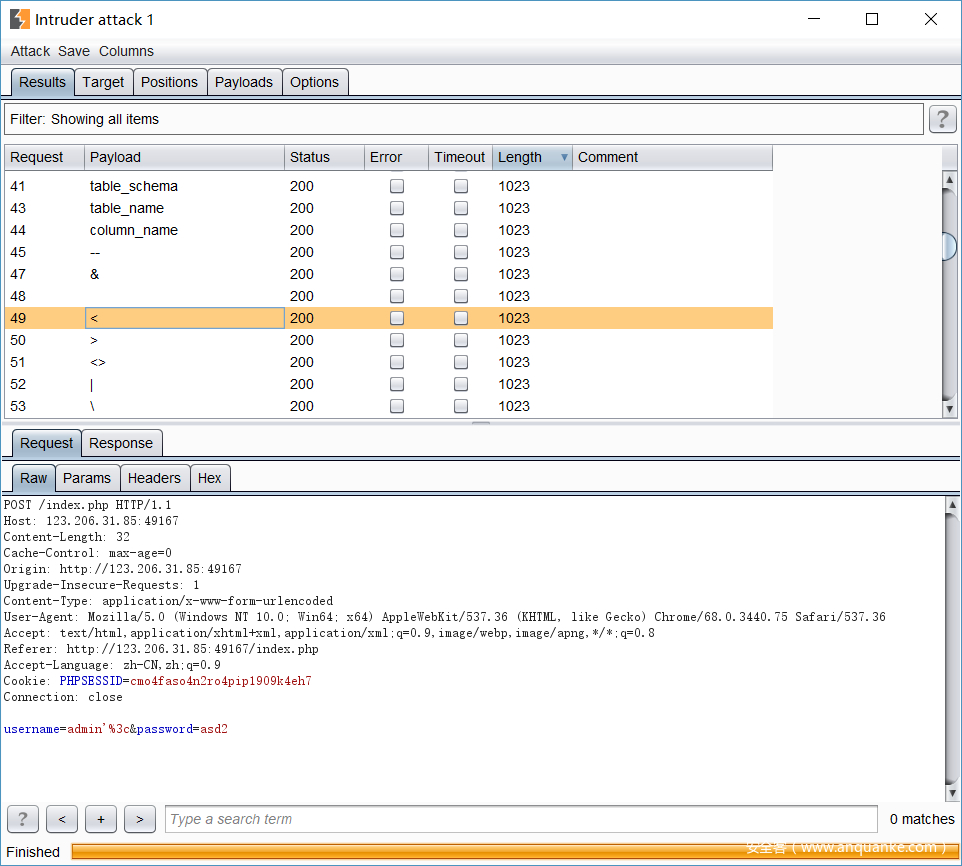This screenshot has height=866, width=962.
Task: Sort by the Timeout column header
Action: tap(460, 158)
